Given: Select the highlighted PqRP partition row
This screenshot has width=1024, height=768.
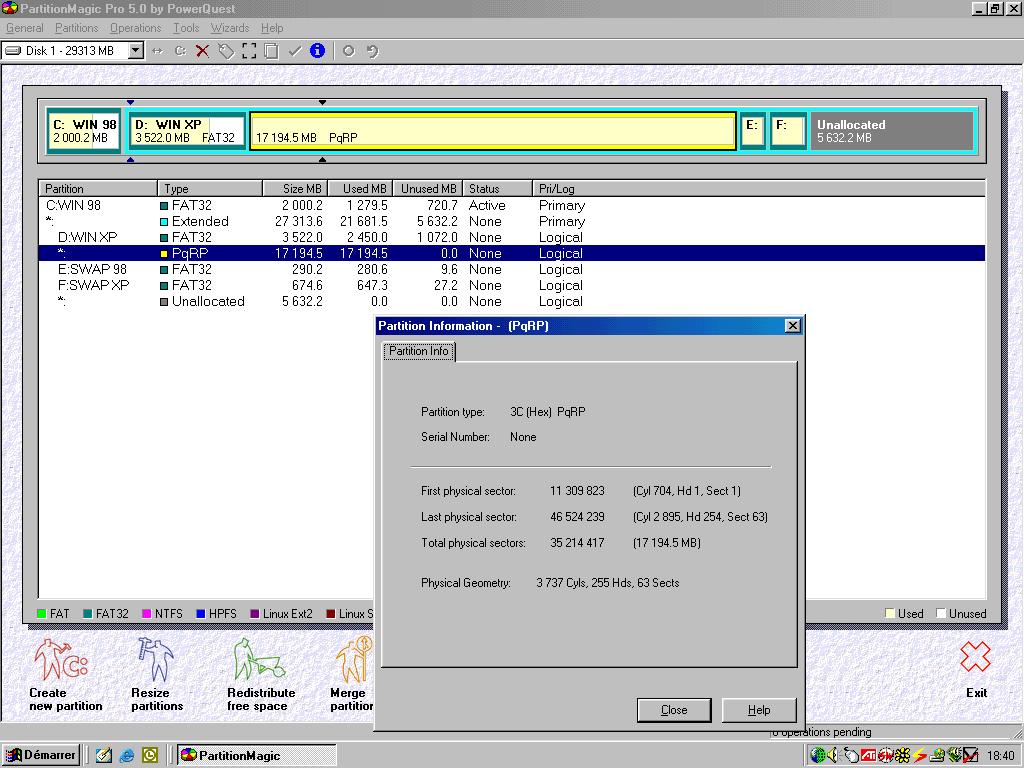Looking at the screenshot, I should (511, 253).
